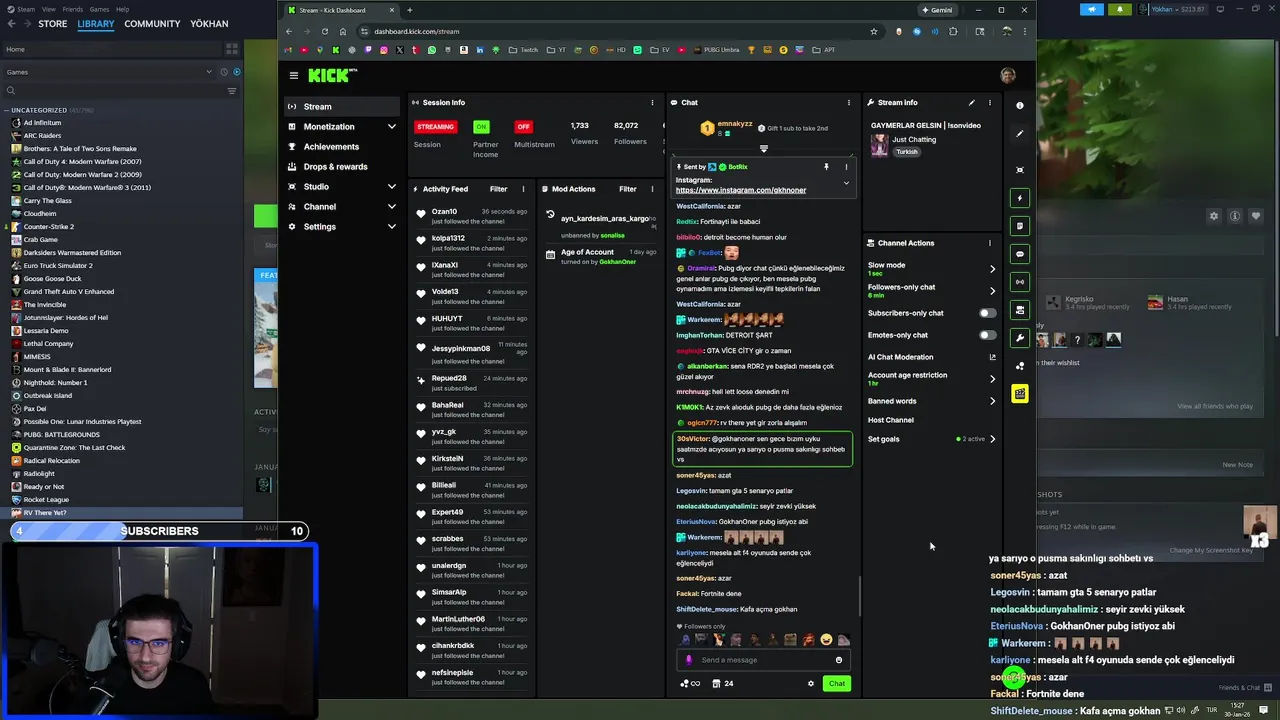Click the yellow clip icon in right rail
Image resolution: width=1280 pixels, height=720 pixels.
click(x=1020, y=394)
